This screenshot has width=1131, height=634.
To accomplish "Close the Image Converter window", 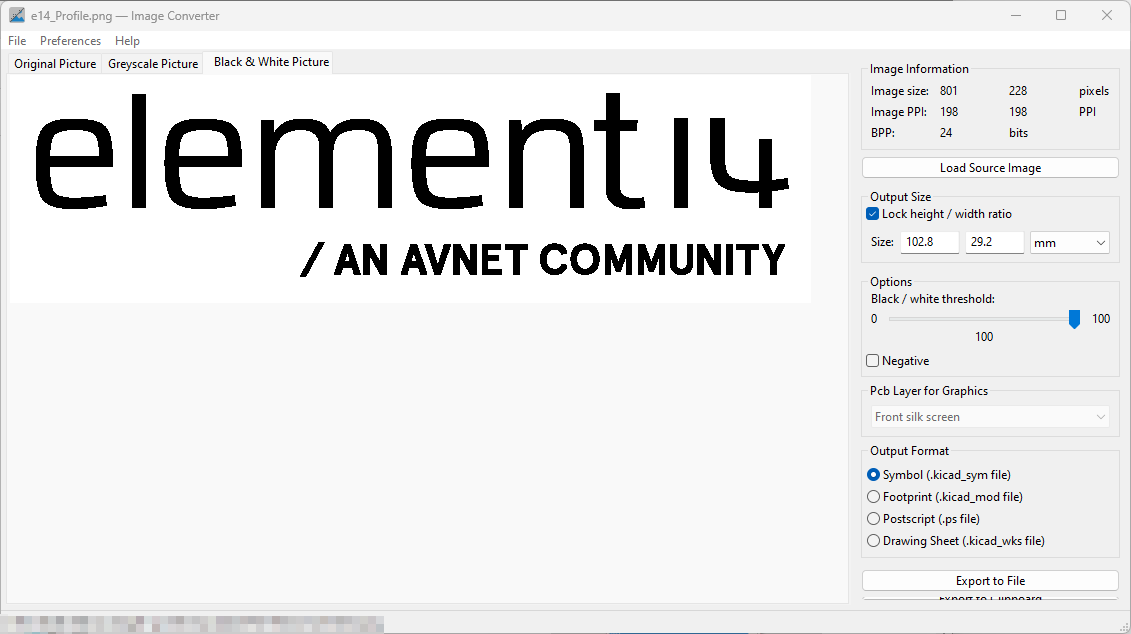I will 1106,15.
